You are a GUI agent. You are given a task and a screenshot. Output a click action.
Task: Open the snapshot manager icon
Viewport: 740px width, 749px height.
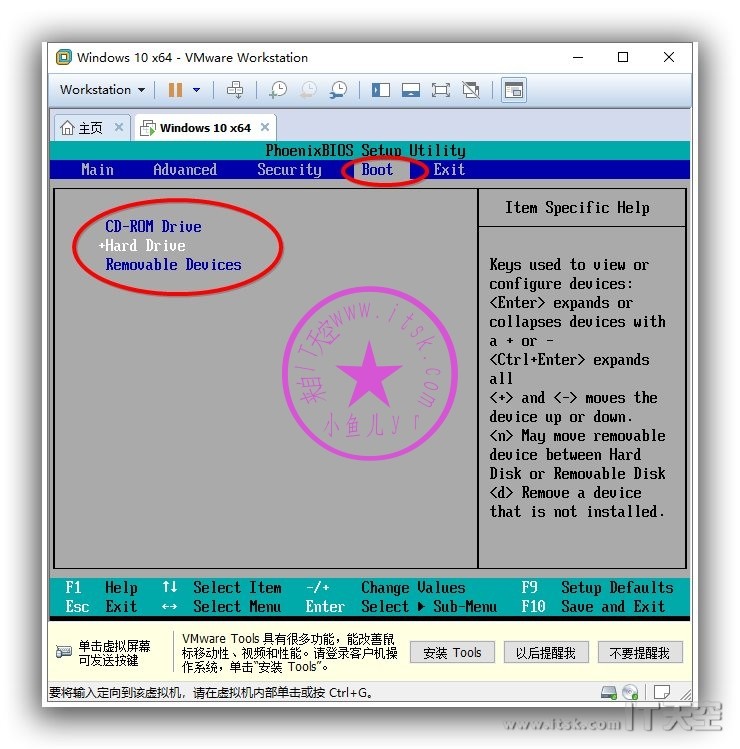(338, 90)
